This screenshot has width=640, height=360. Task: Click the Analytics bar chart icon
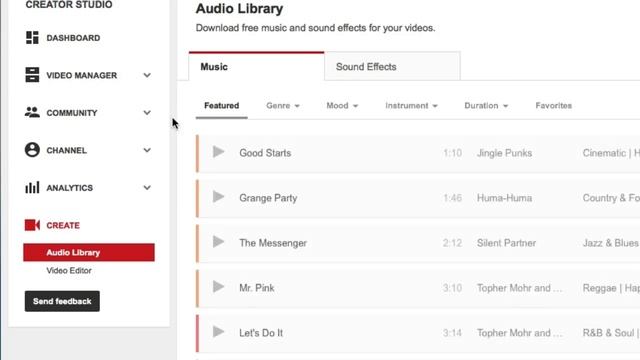click(x=32, y=187)
